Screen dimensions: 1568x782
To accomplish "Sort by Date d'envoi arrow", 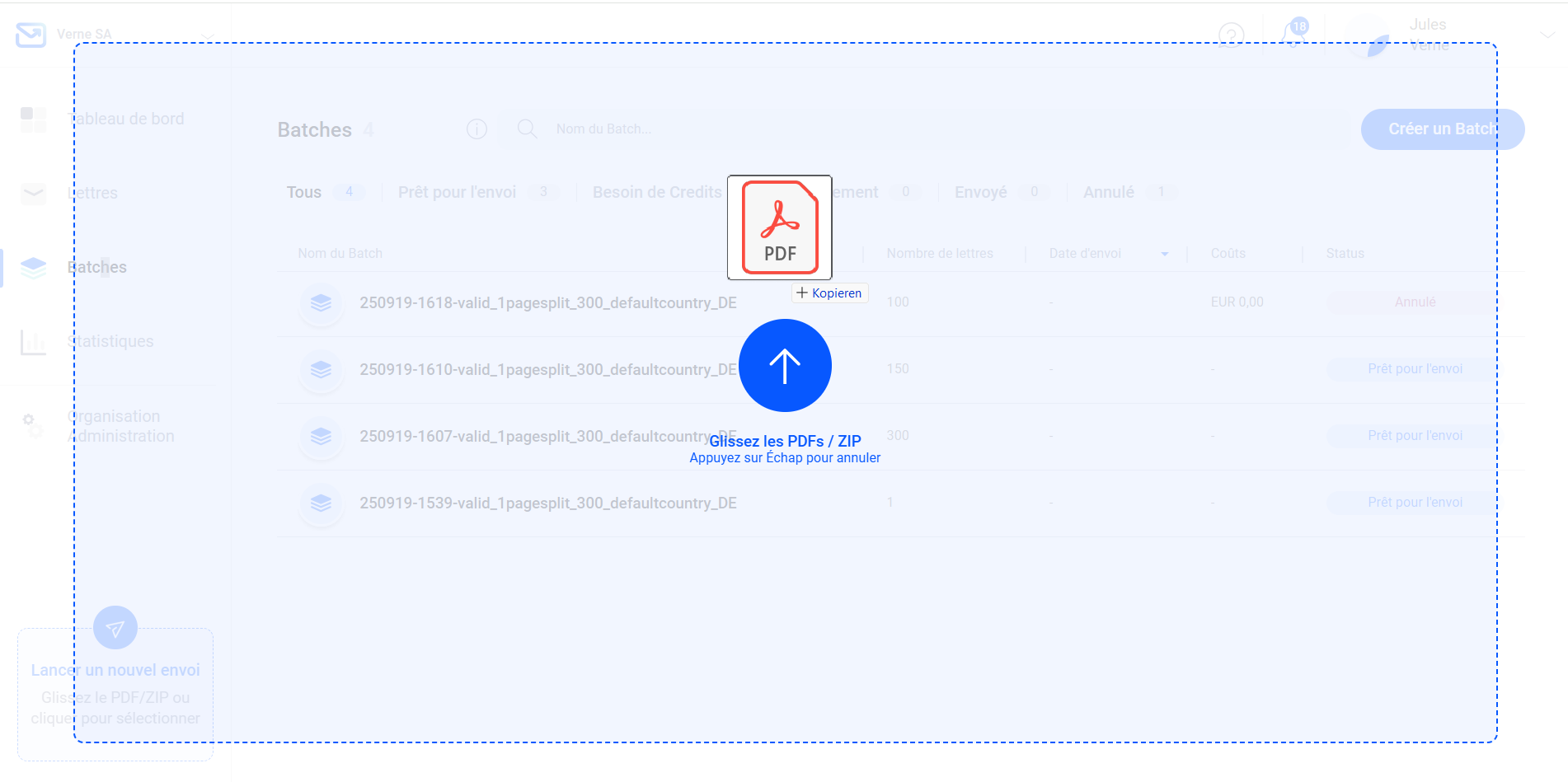I will 1164,254.
